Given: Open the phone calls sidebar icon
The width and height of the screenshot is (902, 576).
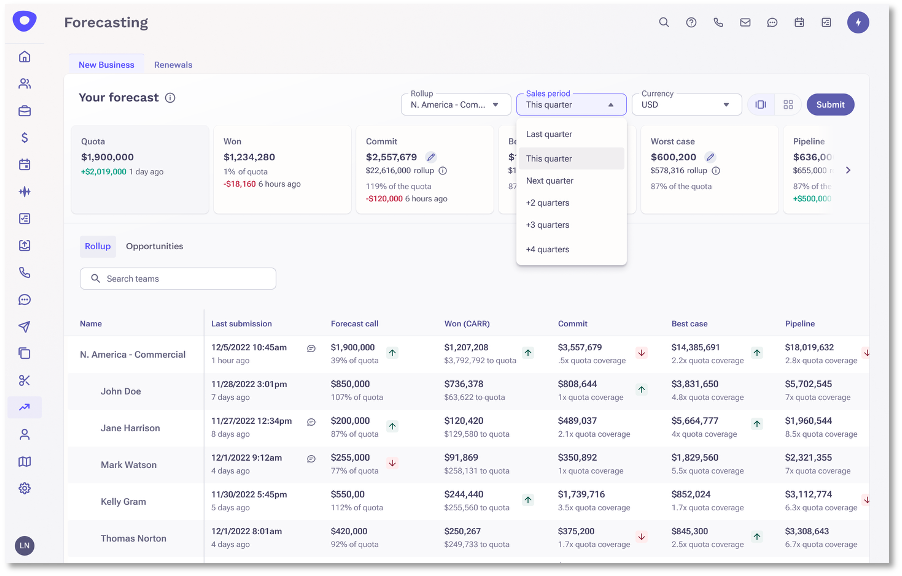Looking at the screenshot, I should tap(24, 273).
